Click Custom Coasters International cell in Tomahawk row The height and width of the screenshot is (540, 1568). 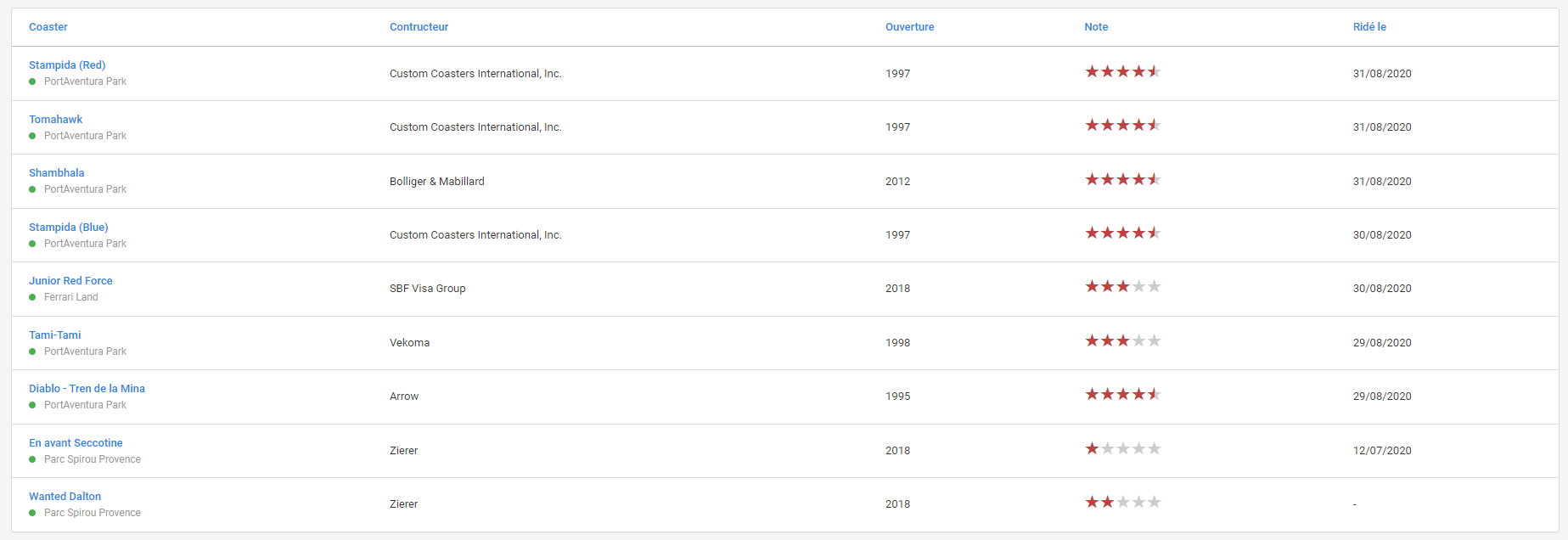click(475, 127)
